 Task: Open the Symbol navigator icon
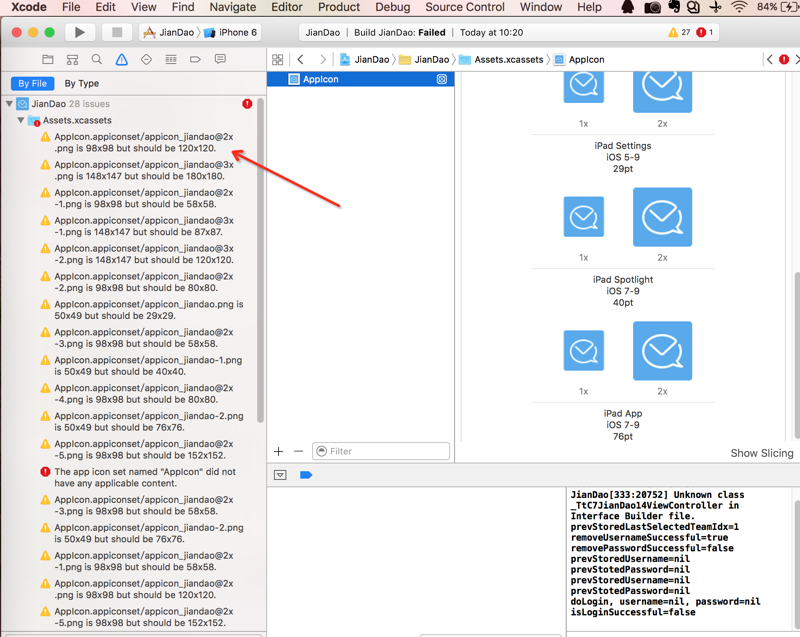[x=72, y=60]
